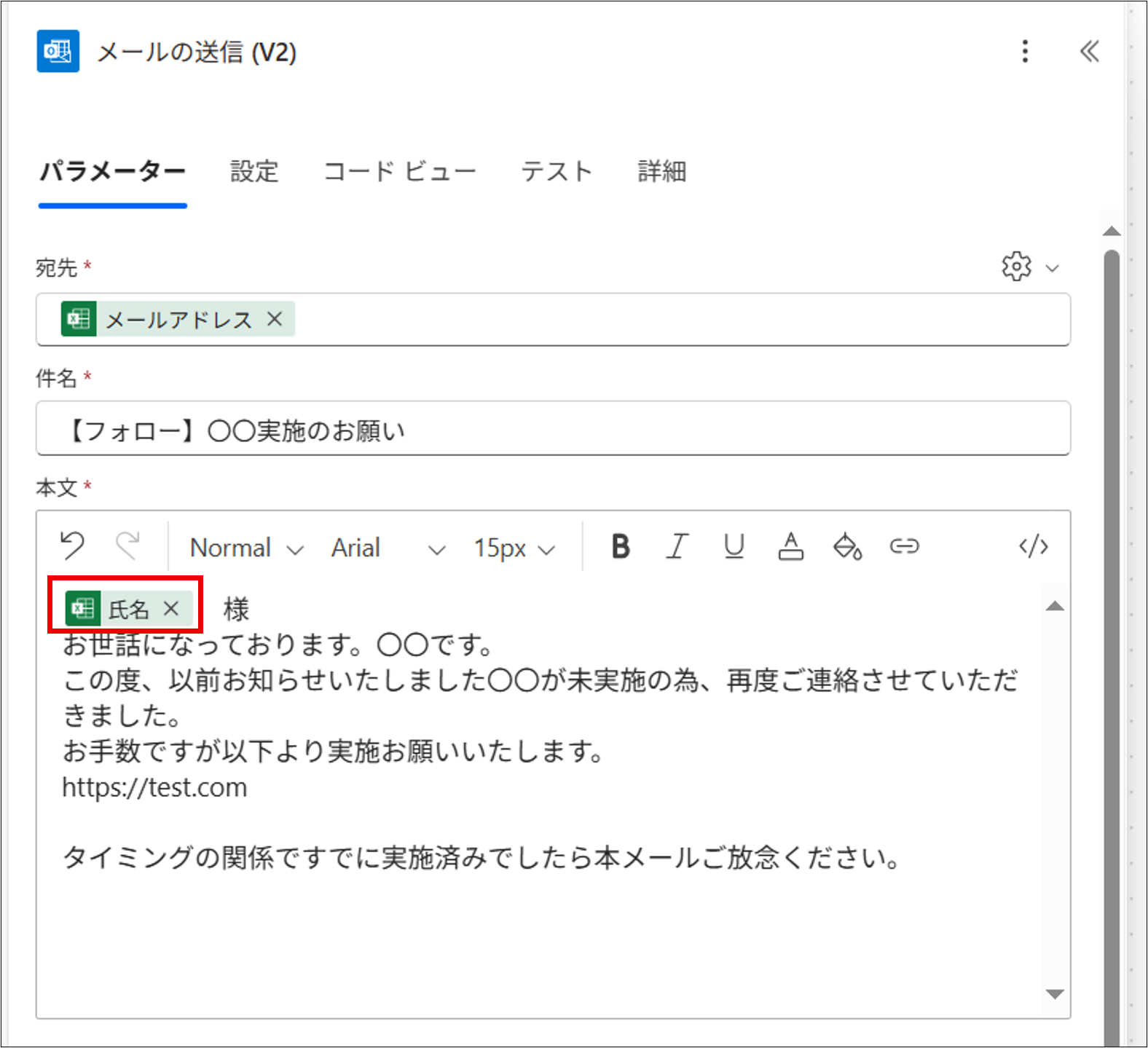The height and width of the screenshot is (1048, 1148).
Task: Expand the Arial font family dropdown
Action: [x=388, y=548]
